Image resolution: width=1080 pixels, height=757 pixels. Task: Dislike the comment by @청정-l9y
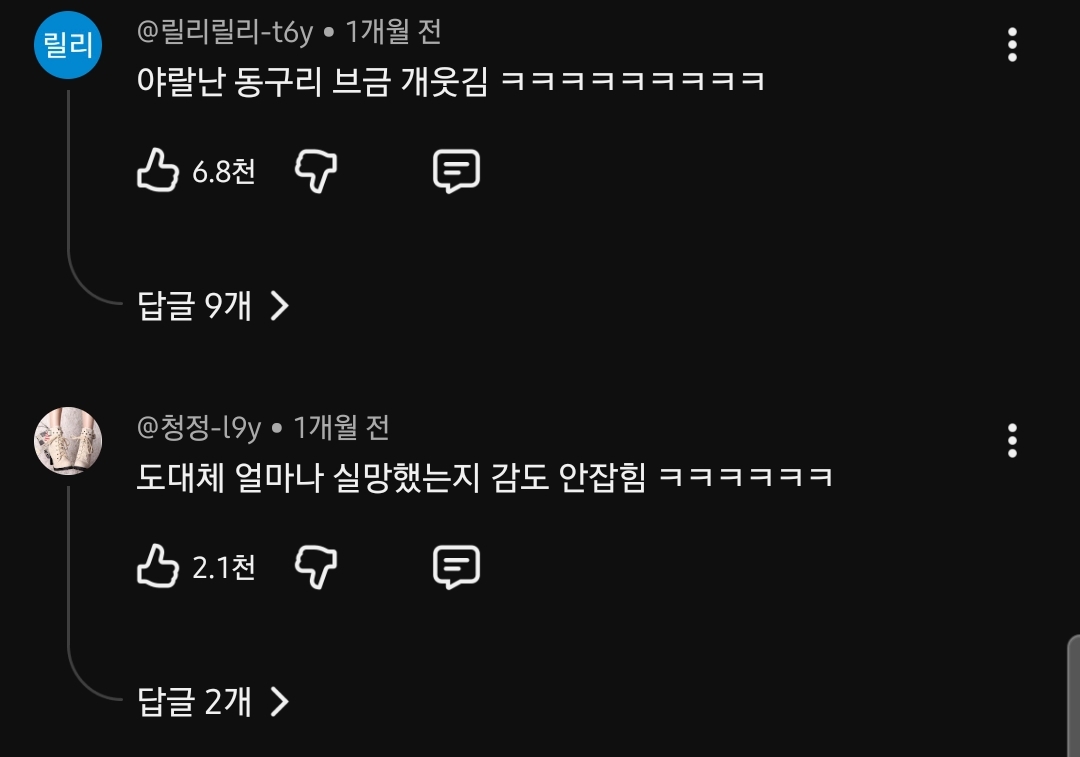coord(316,567)
